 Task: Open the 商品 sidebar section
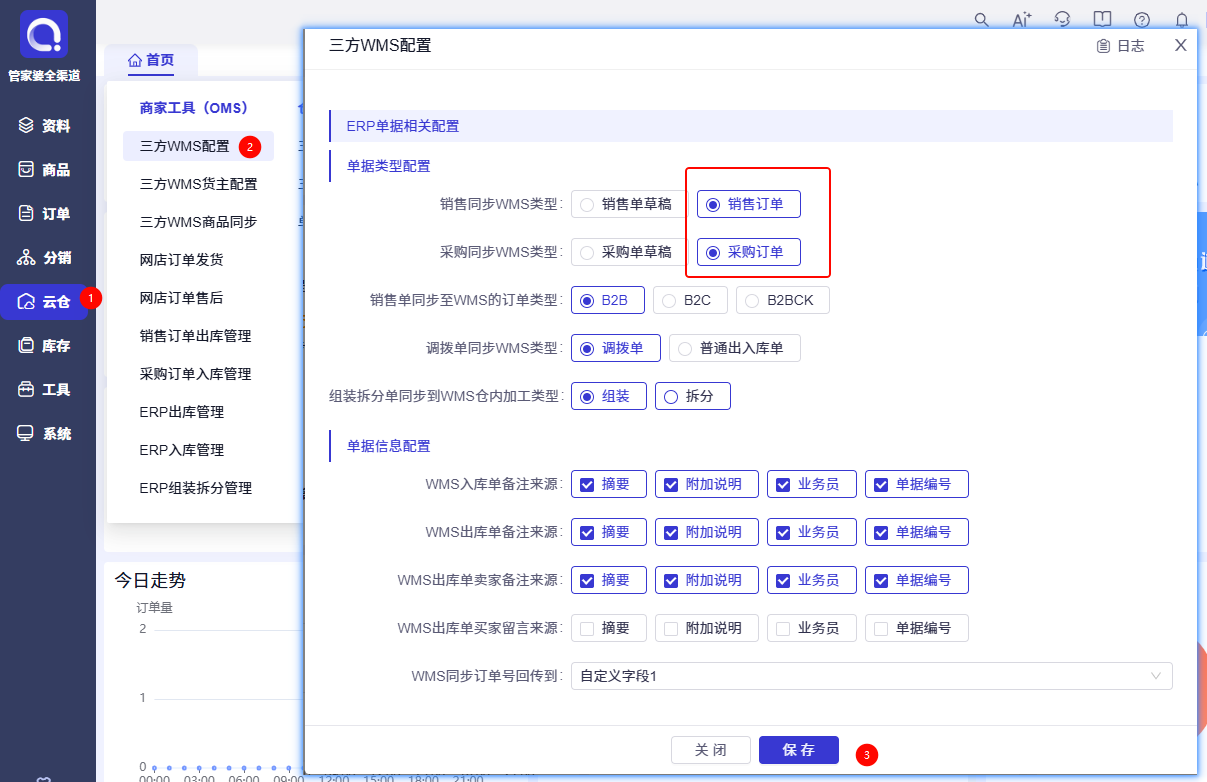coord(45,170)
